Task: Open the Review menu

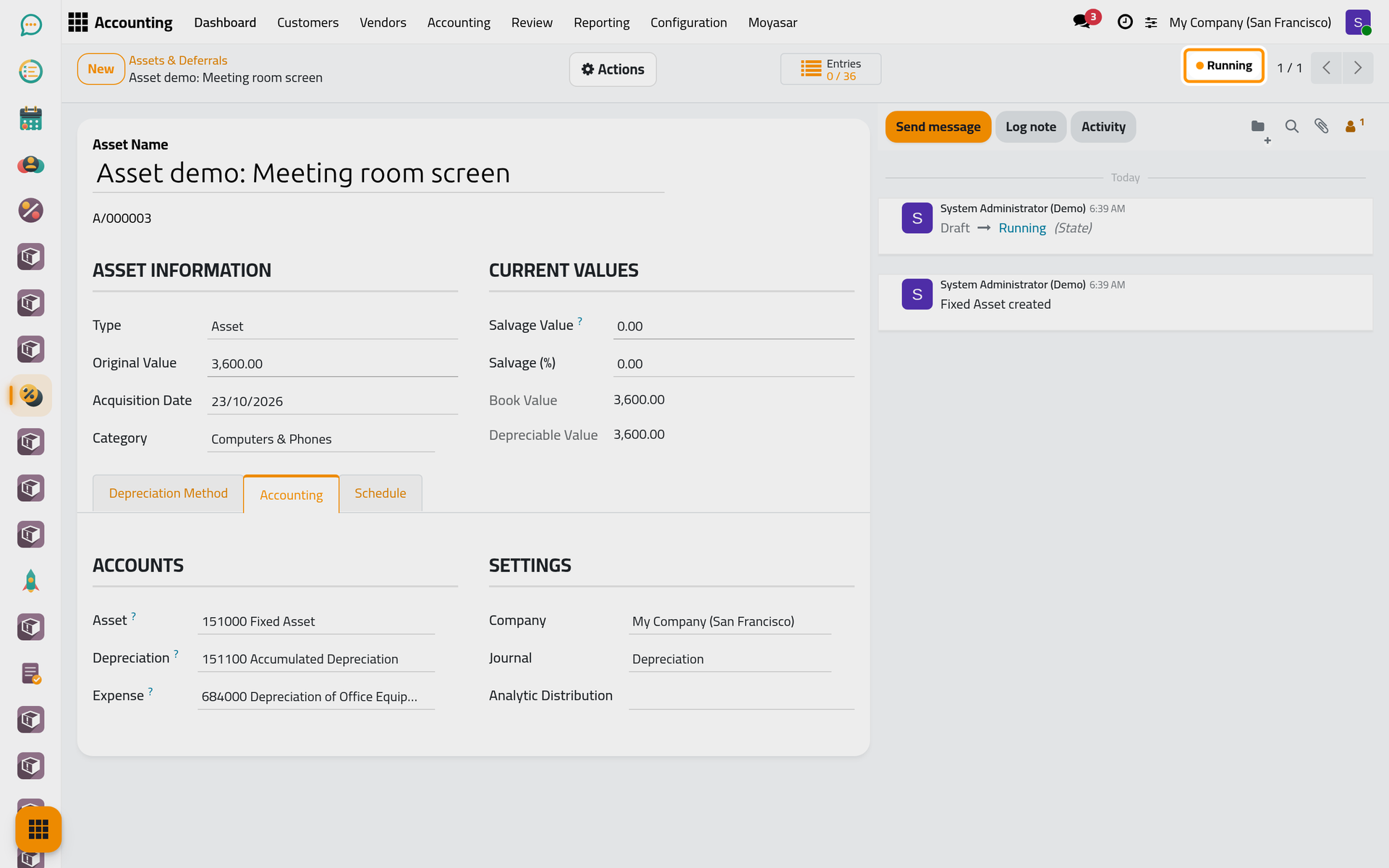Action: coord(532,22)
